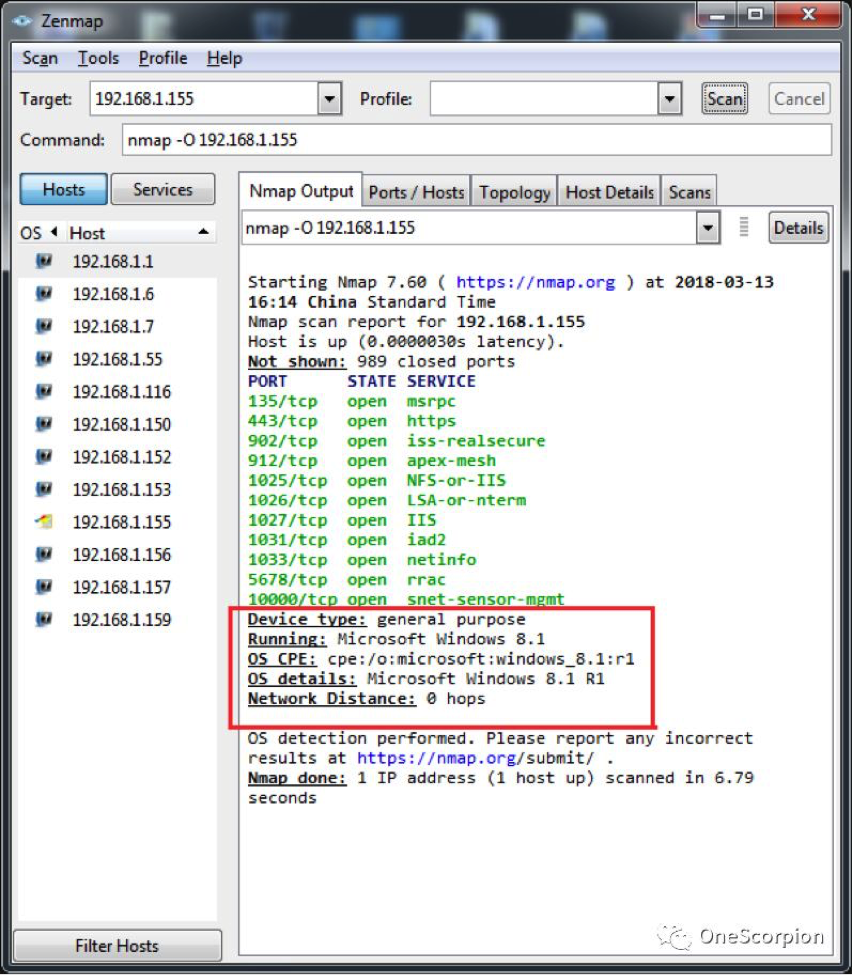Select host 192.168.1.55 in list
This screenshot has width=852, height=975.
point(118,359)
